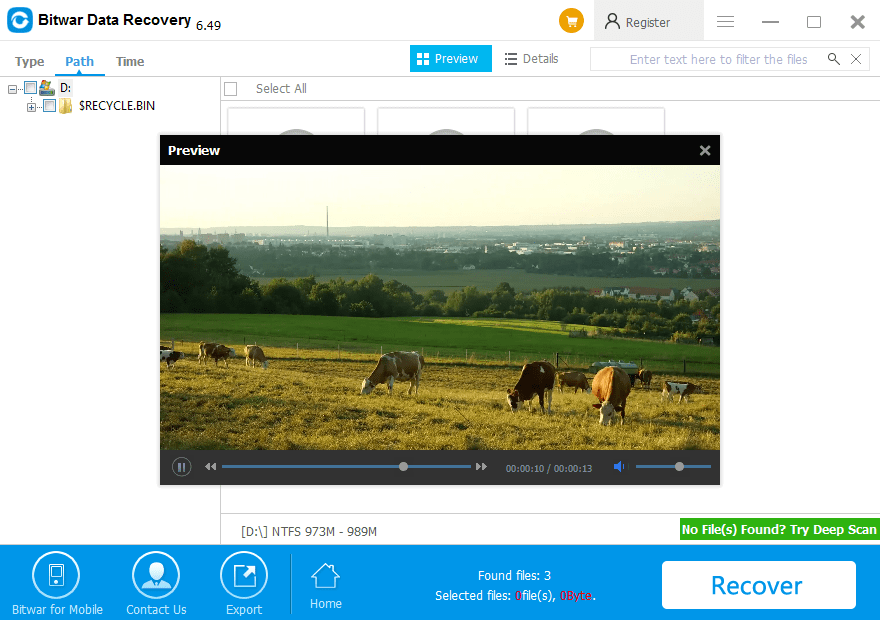Screen dimensions: 880x620
Task: Click the 00:00:10 / 00:00:13 time display
Action: [x=548, y=469]
